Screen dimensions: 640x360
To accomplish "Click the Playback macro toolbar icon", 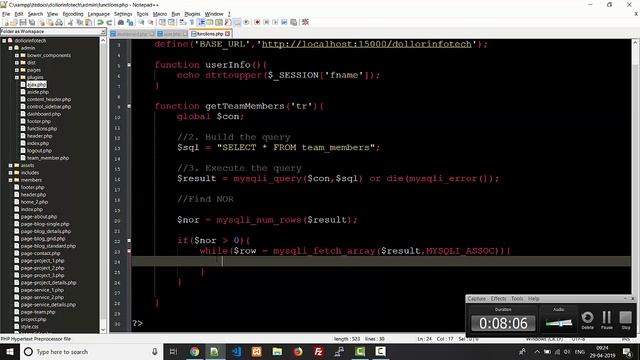I will point(275,22).
